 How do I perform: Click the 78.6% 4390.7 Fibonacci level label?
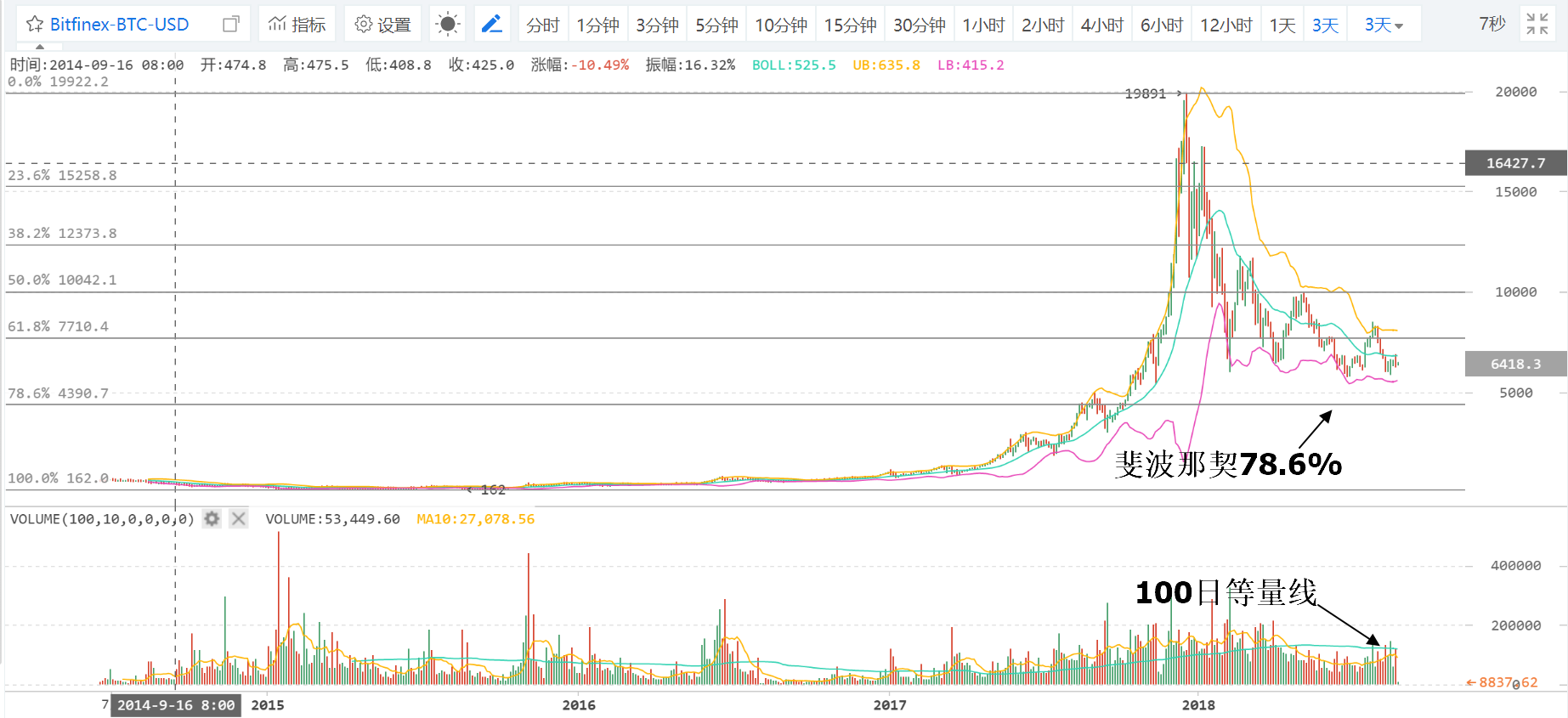[x=58, y=393]
